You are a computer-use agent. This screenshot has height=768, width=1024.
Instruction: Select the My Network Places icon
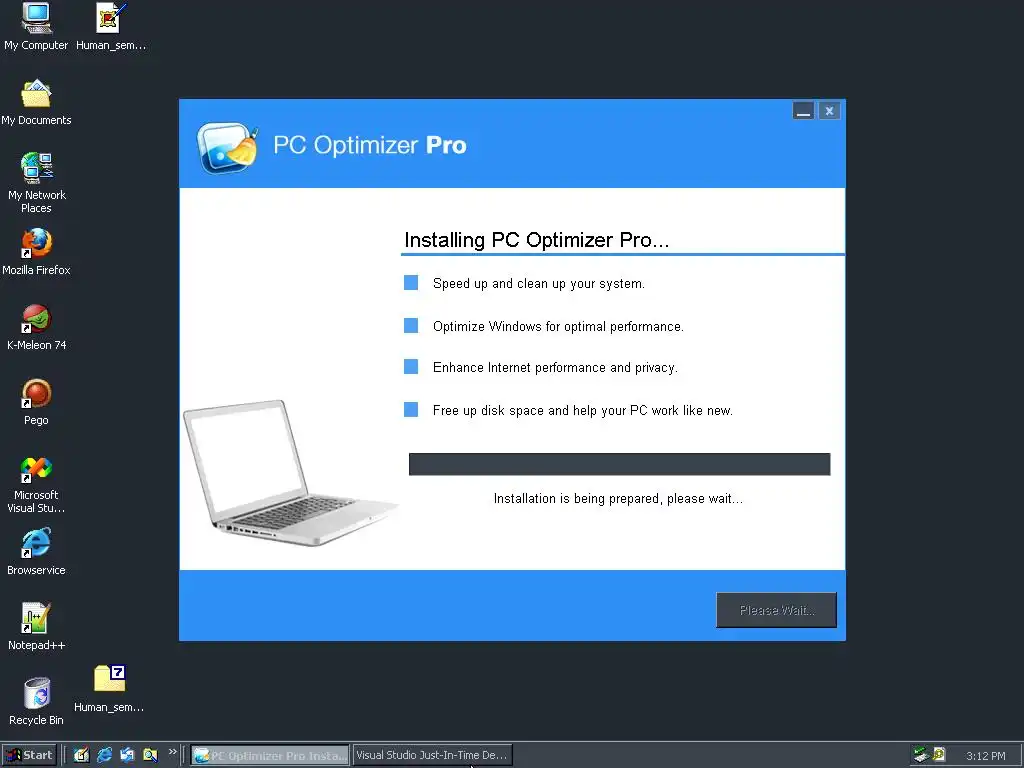click(36, 183)
